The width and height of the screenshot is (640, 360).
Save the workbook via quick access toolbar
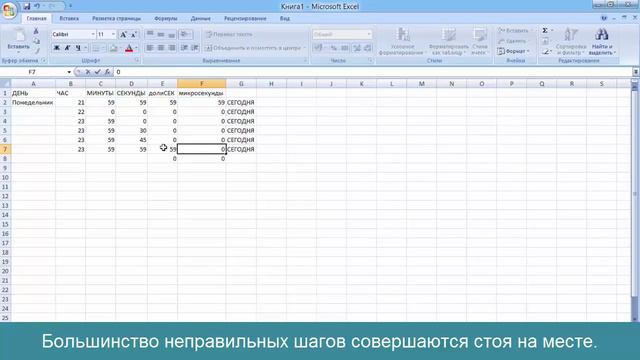tap(27, 7)
